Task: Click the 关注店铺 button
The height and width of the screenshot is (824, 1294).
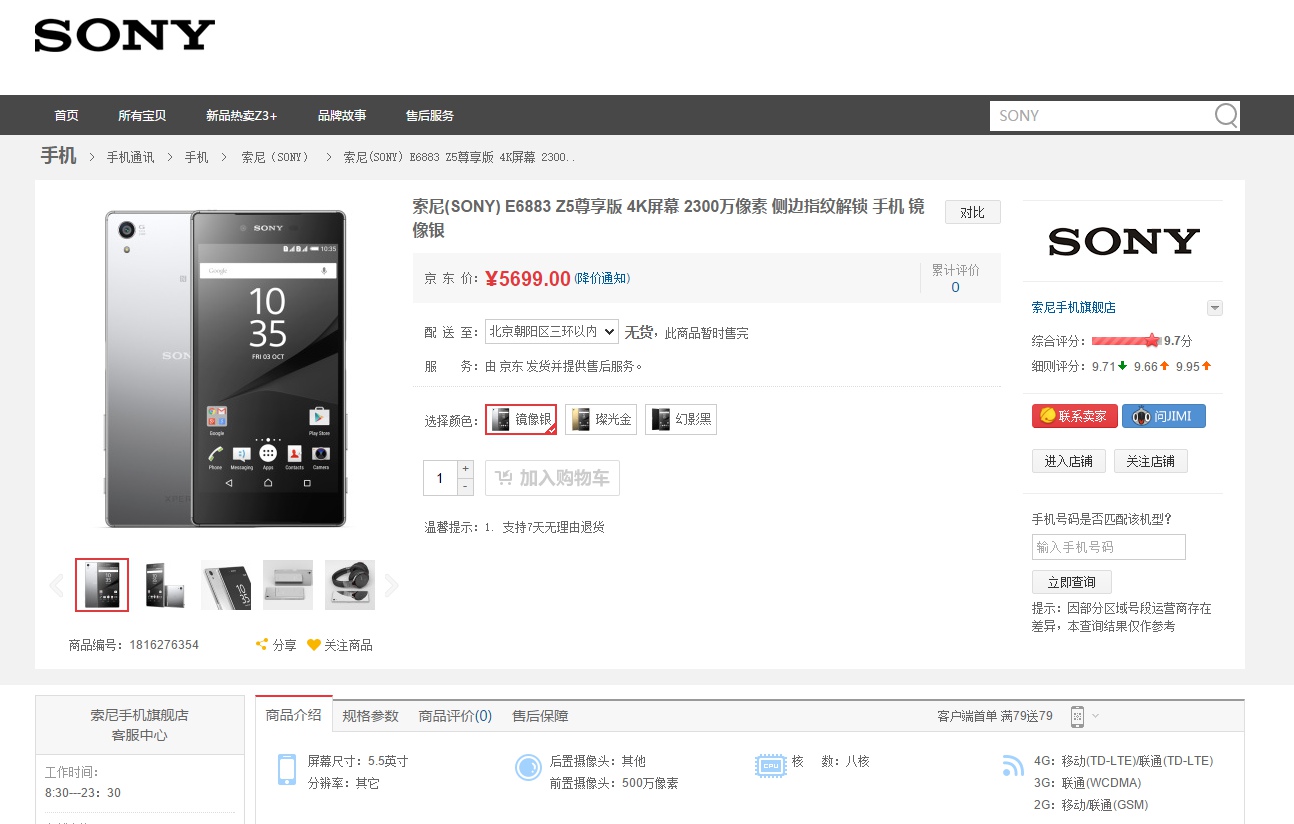Action: (x=1151, y=461)
